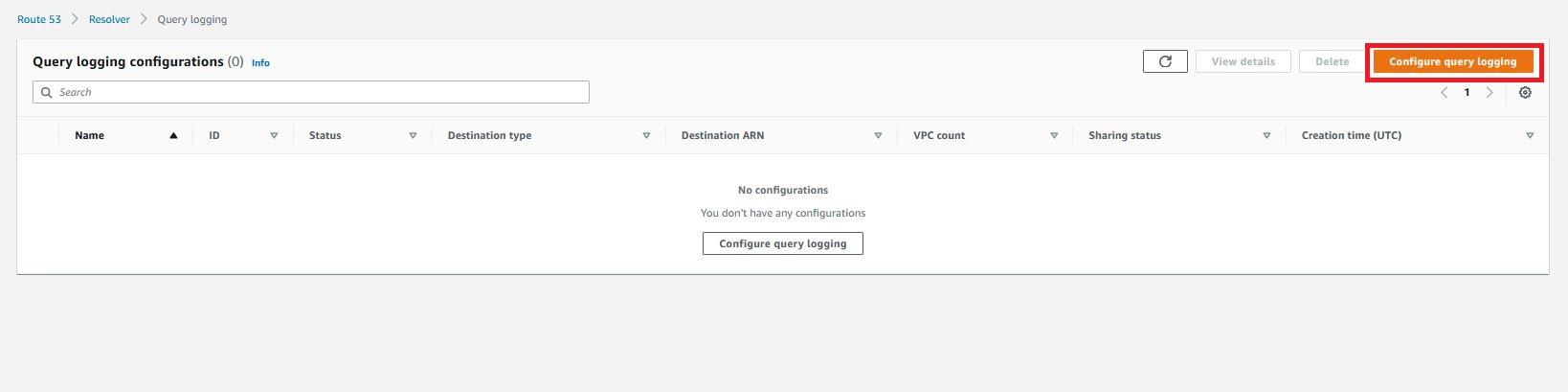Image resolution: width=1568 pixels, height=392 pixels.
Task: Click Configure query logging in empty table
Action: click(x=783, y=243)
